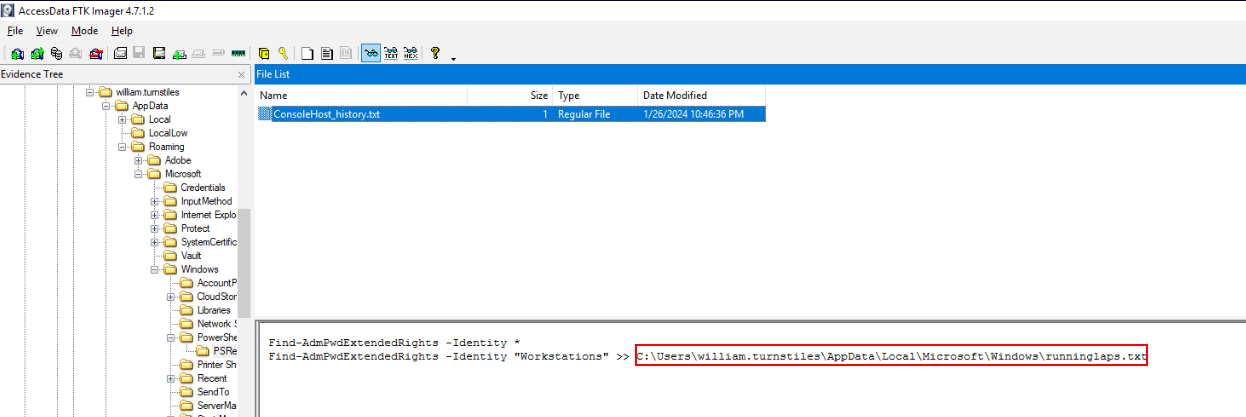Open the View menu

(x=47, y=31)
